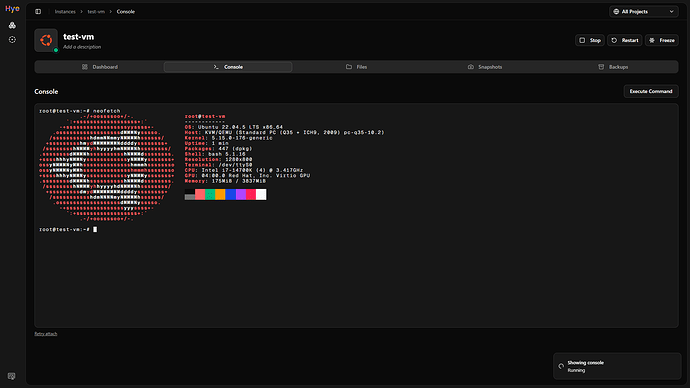Click the Console section heading
This screenshot has width=690, height=388.
click(46, 92)
